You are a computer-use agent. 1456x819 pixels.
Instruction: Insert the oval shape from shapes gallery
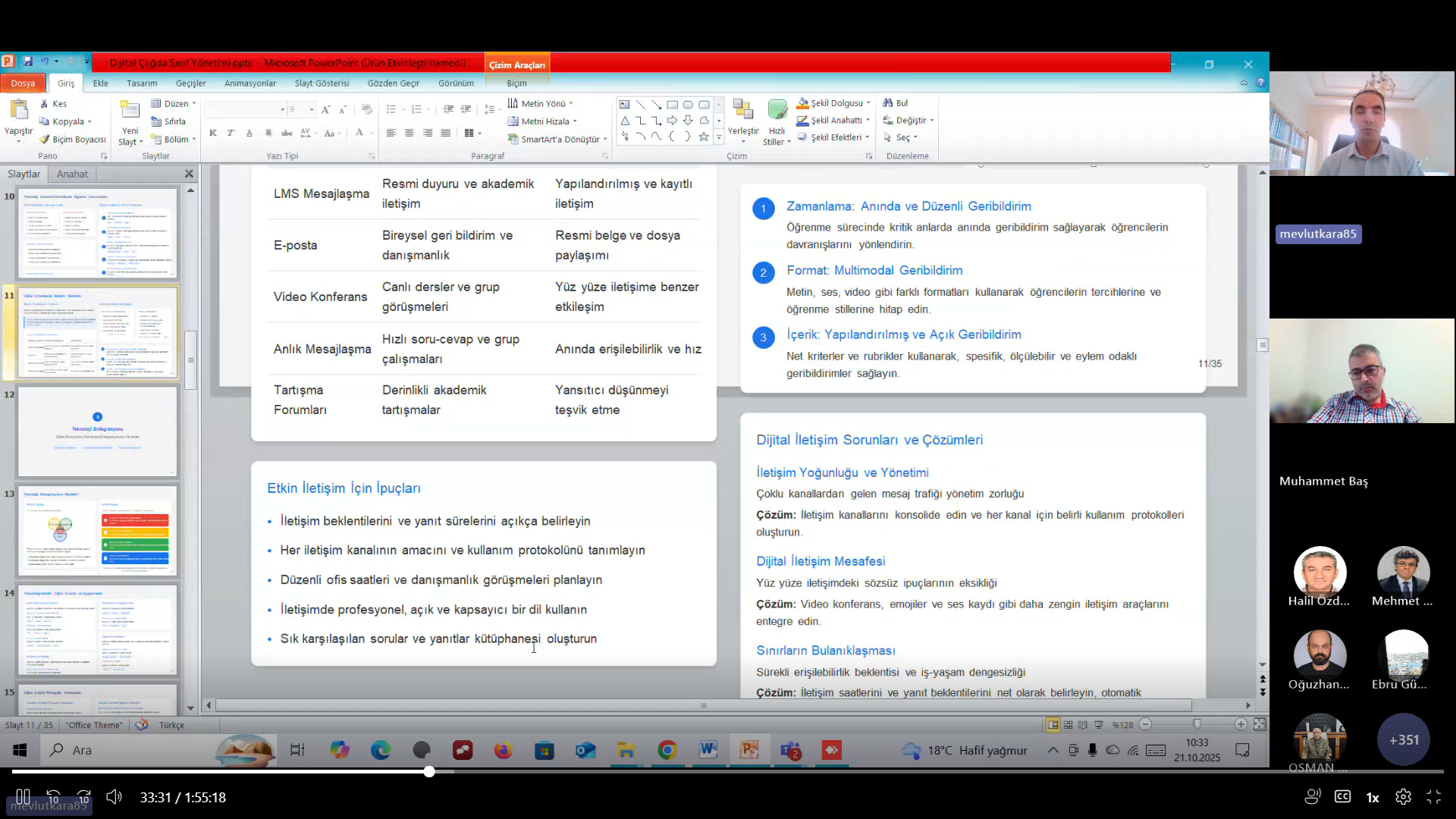[x=688, y=105]
